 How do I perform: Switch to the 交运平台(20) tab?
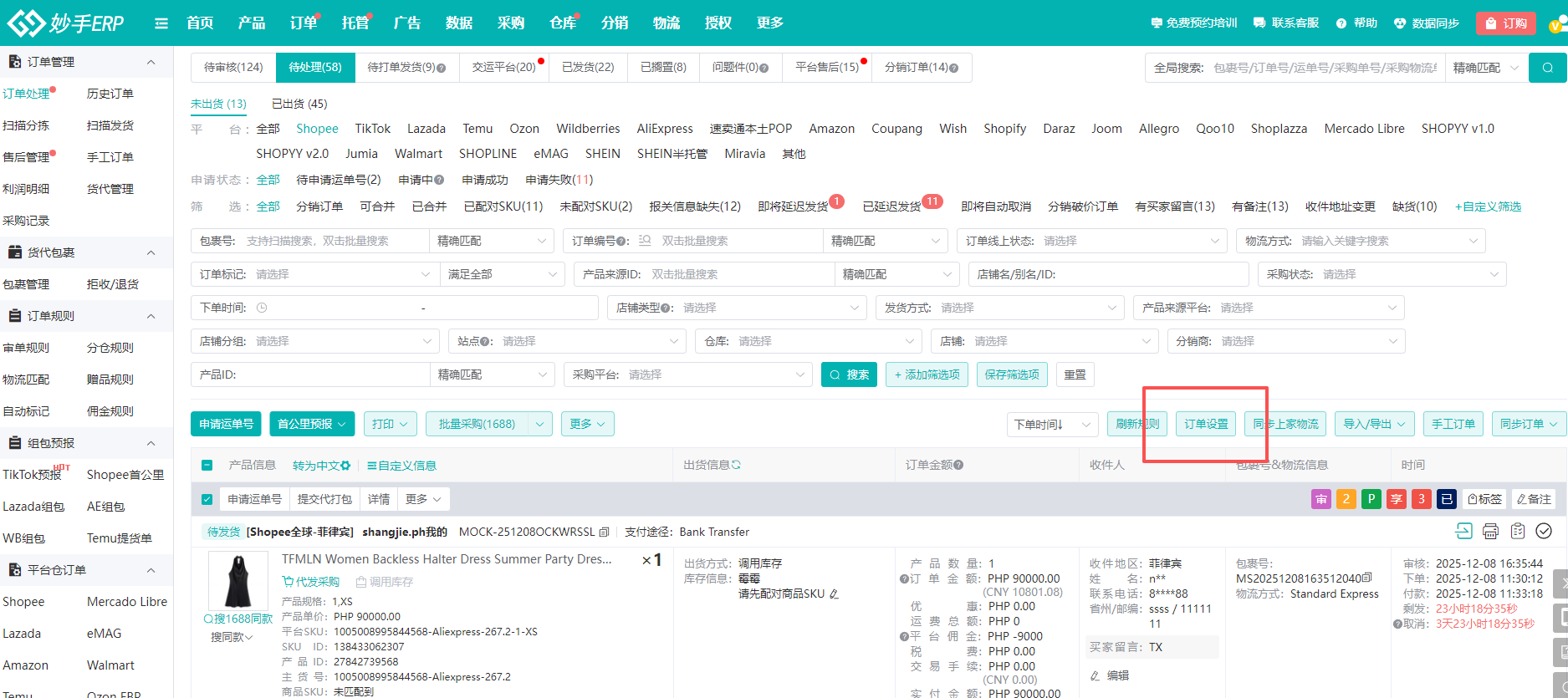tap(504, 67)
